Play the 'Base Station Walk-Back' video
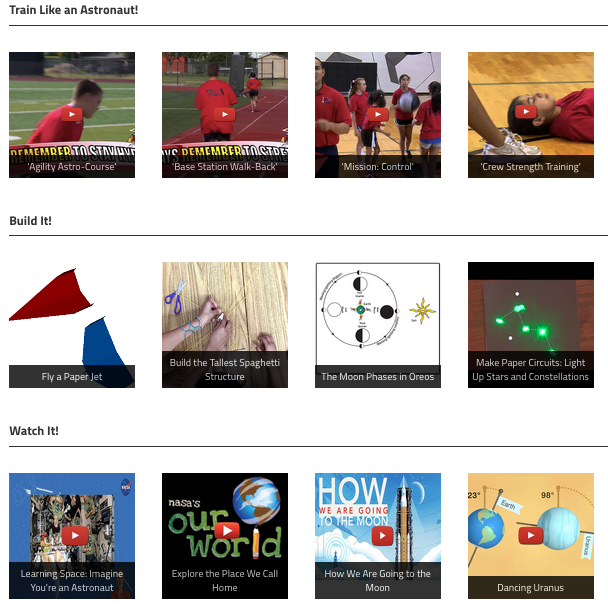This screenshot has height=604, width=608. click(225, 114)
